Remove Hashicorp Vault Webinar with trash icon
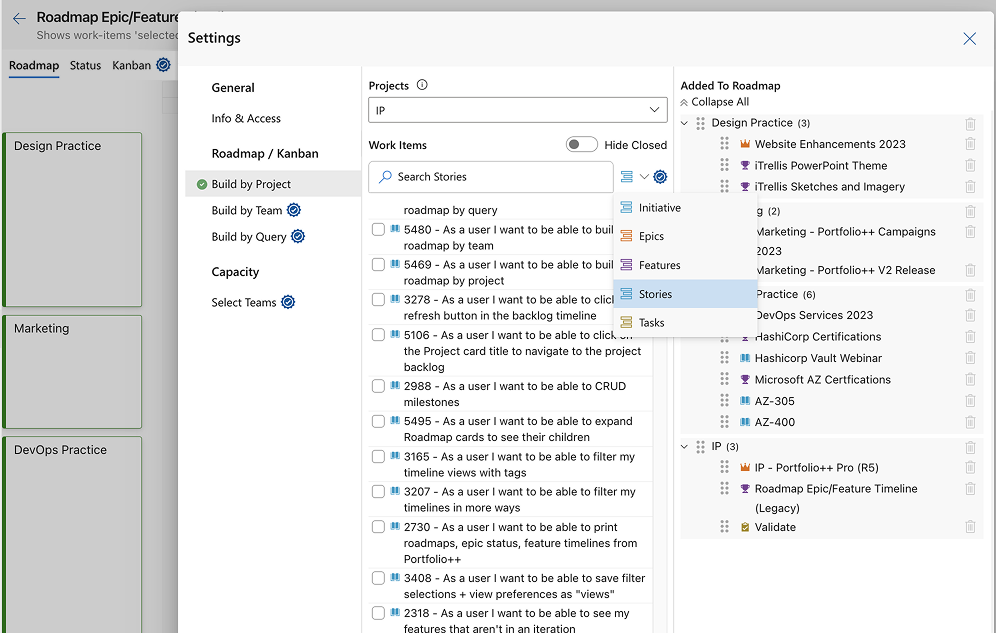996x633 pixels. (970, 358)
